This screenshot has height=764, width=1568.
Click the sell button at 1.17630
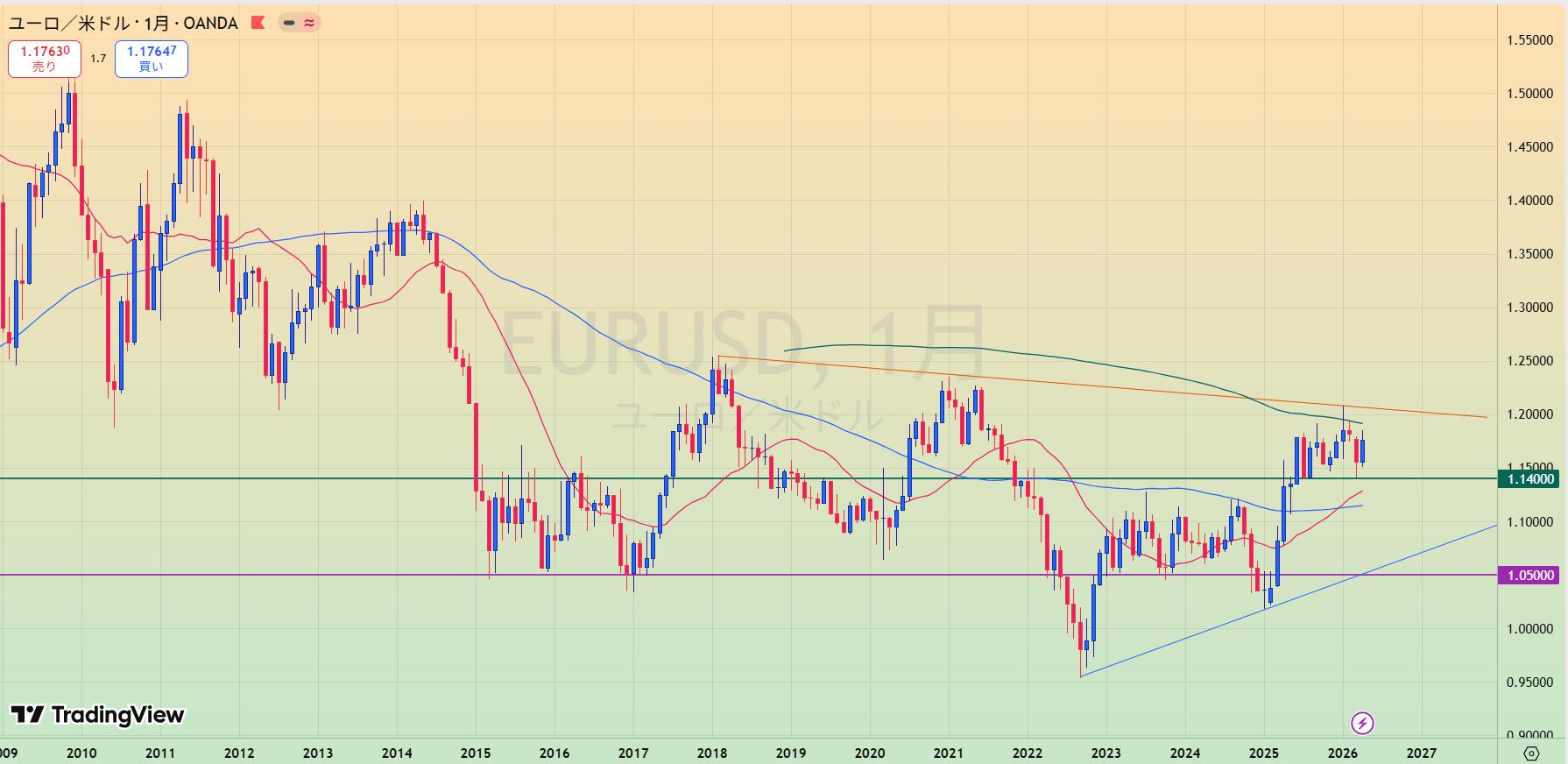[x=45, y=59]
